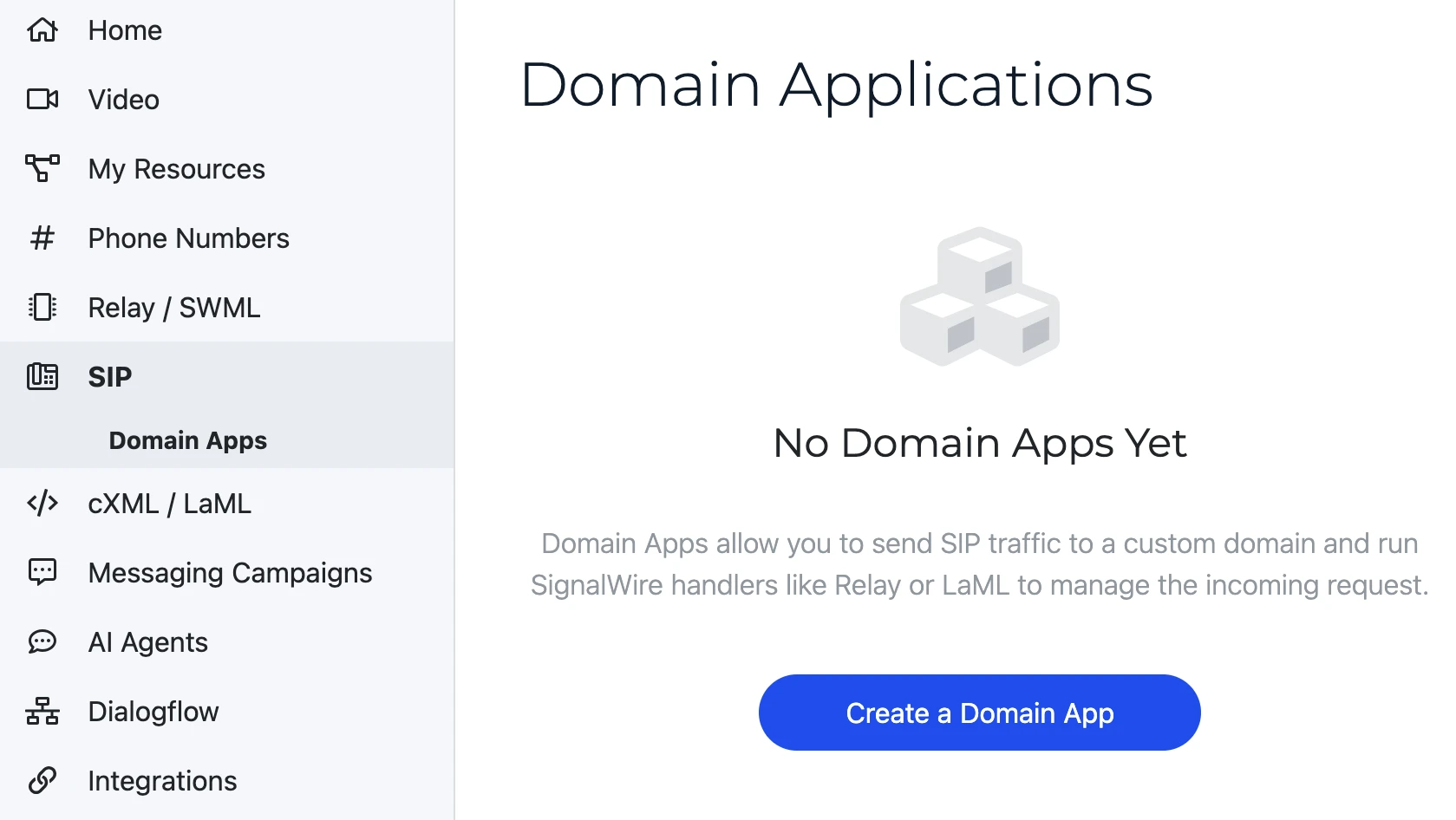This screenshot has width=1456, height=820.
Task: Select the Domain Applications page heading
Action: 837,84
